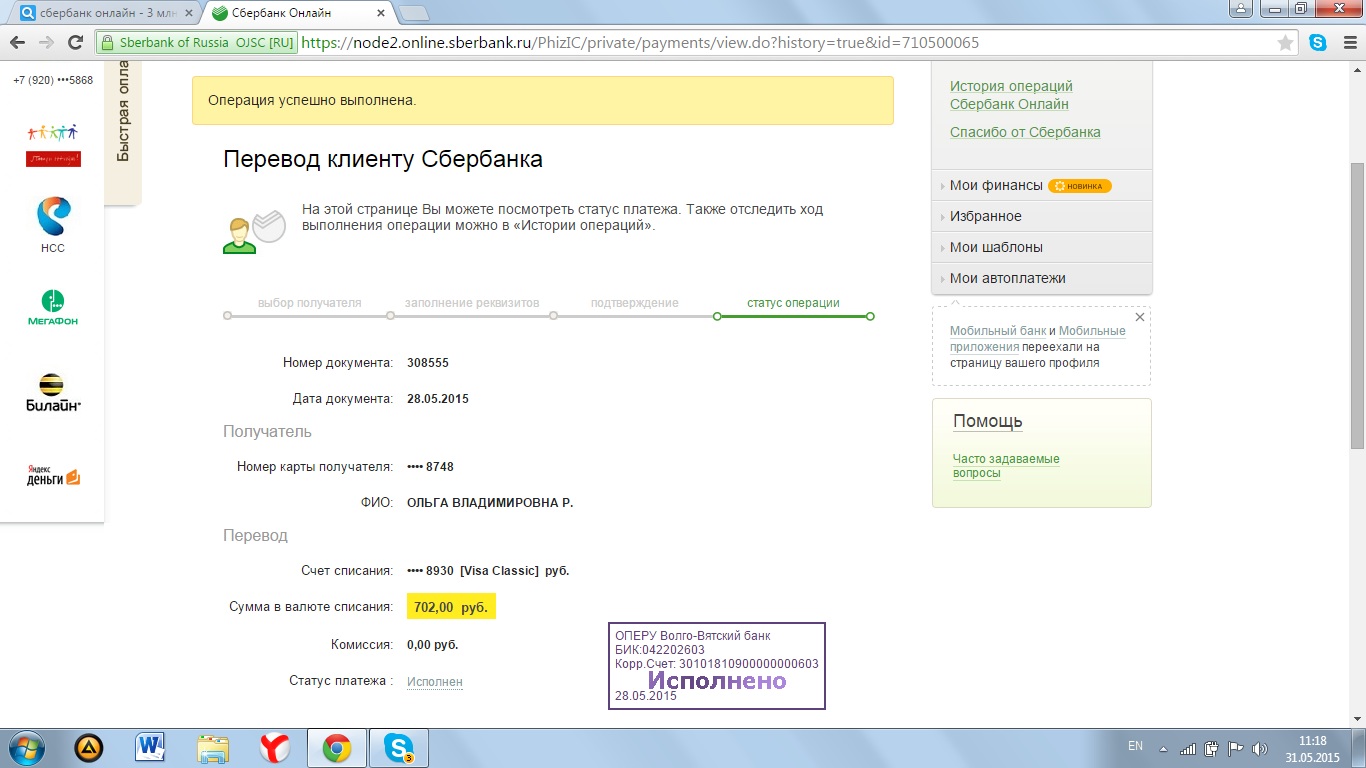Open the Спасибо от Сбербанка link
Screen dimensions: 1366x768
coord(1025,132)
